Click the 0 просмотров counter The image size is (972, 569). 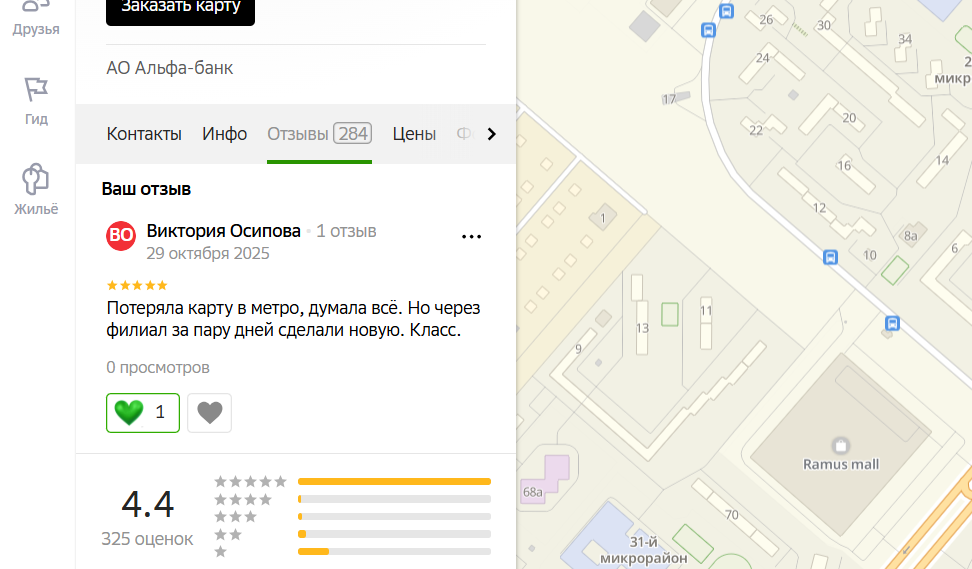158,368
